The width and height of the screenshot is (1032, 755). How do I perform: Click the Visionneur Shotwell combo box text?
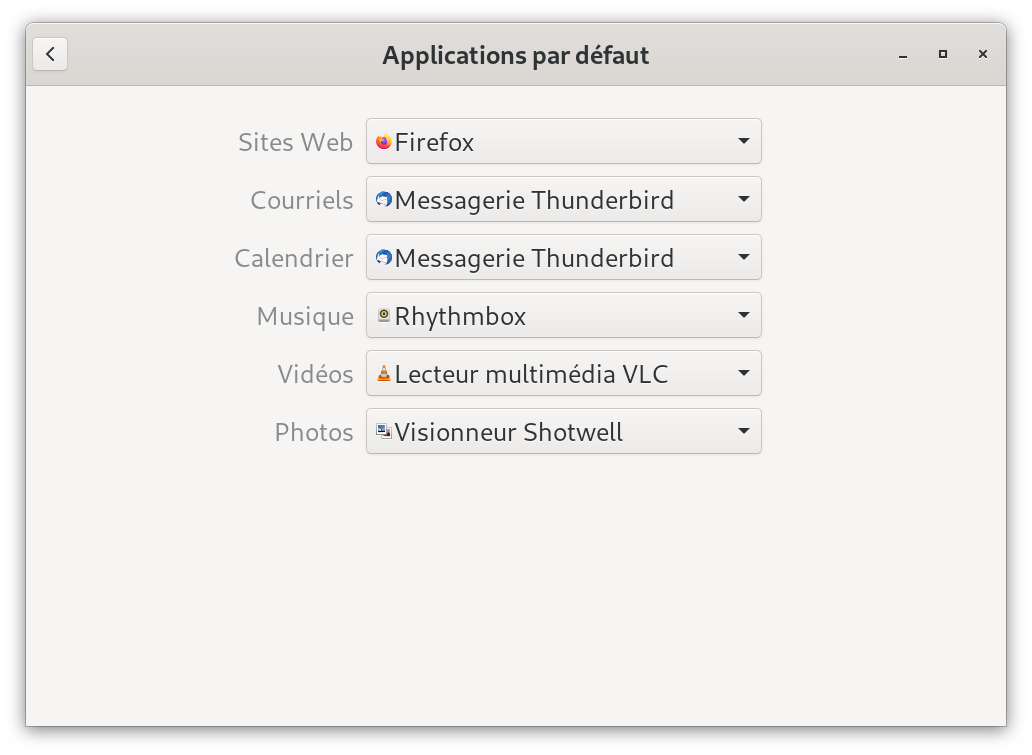click(x=508, y=432)
